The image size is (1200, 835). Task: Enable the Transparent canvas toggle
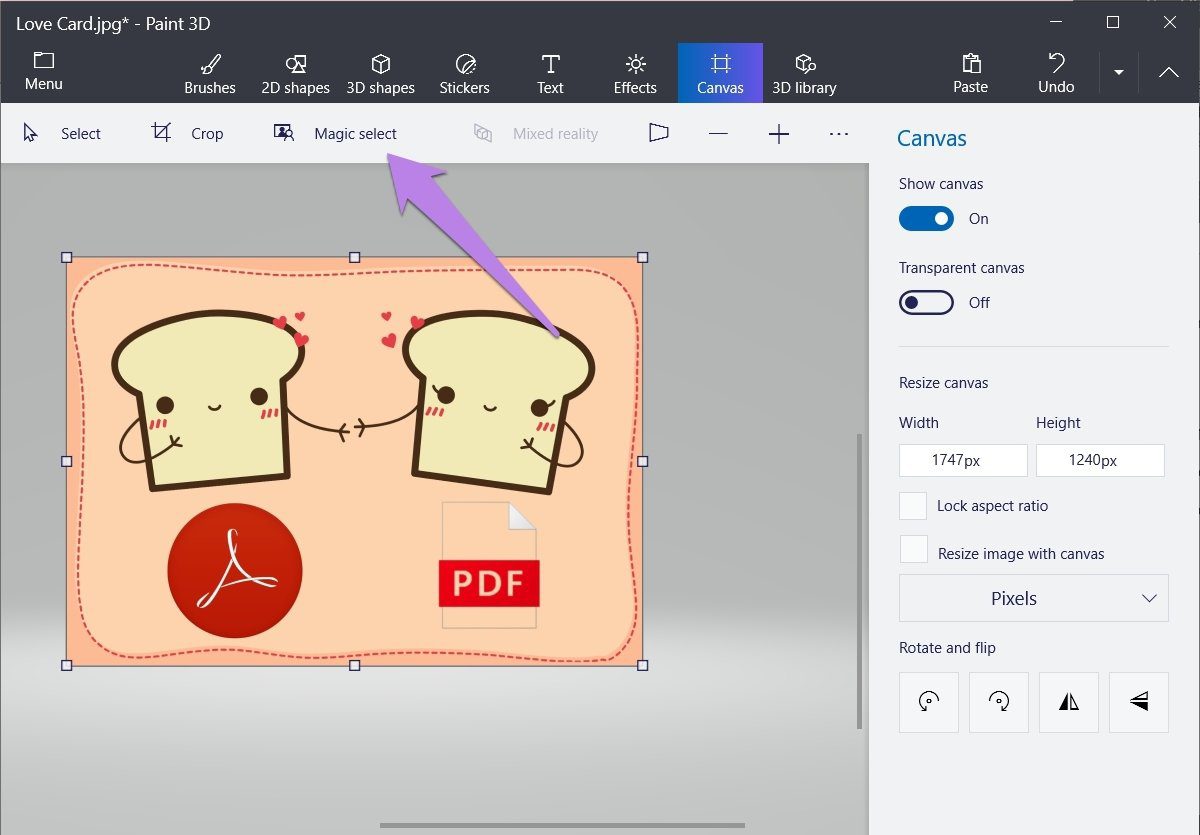click(926, 302)
